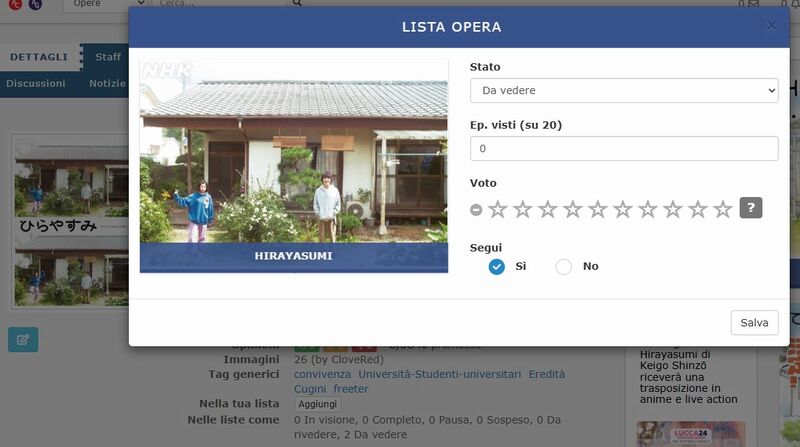Viewport: 800px width, 447px height.
Task: Select the Sì radio under Segui
Action: click(497, 266)
